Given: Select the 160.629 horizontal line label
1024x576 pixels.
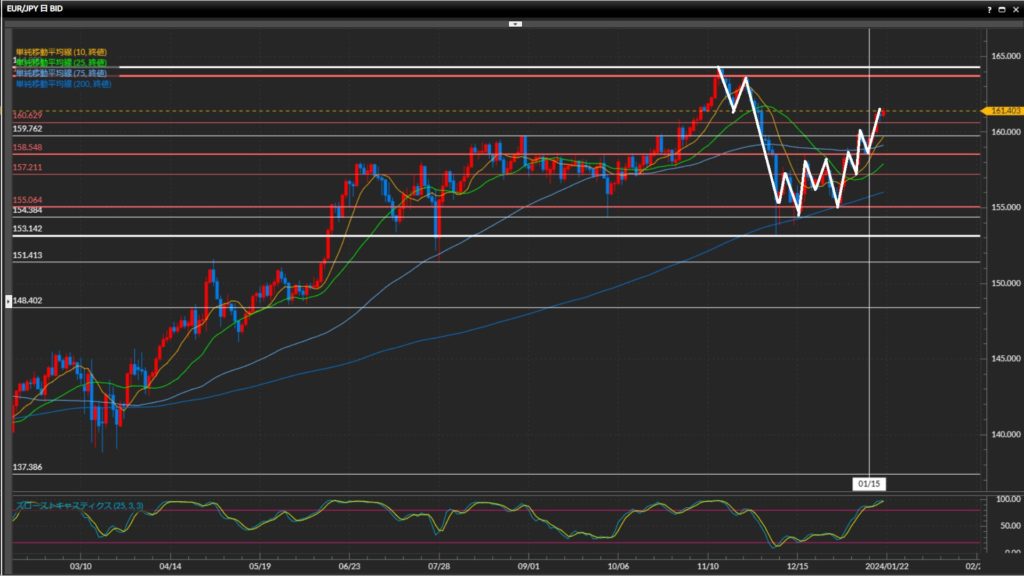Looking at the screenshot, I should point(27,116).
